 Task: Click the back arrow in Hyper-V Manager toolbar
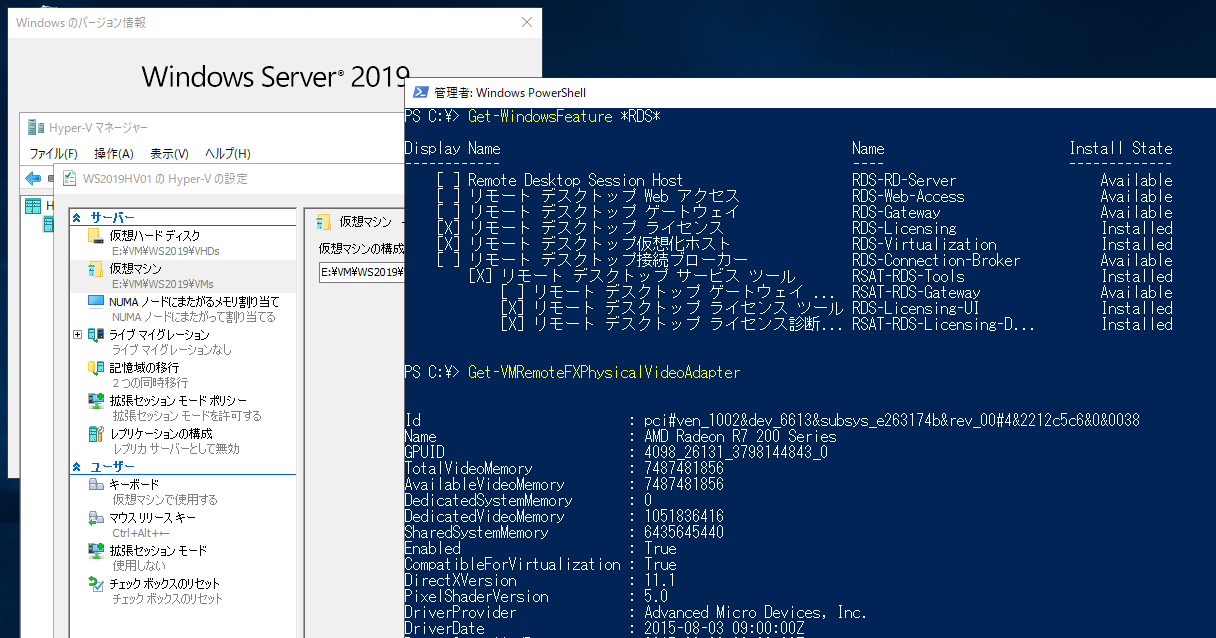click(33, 178)
